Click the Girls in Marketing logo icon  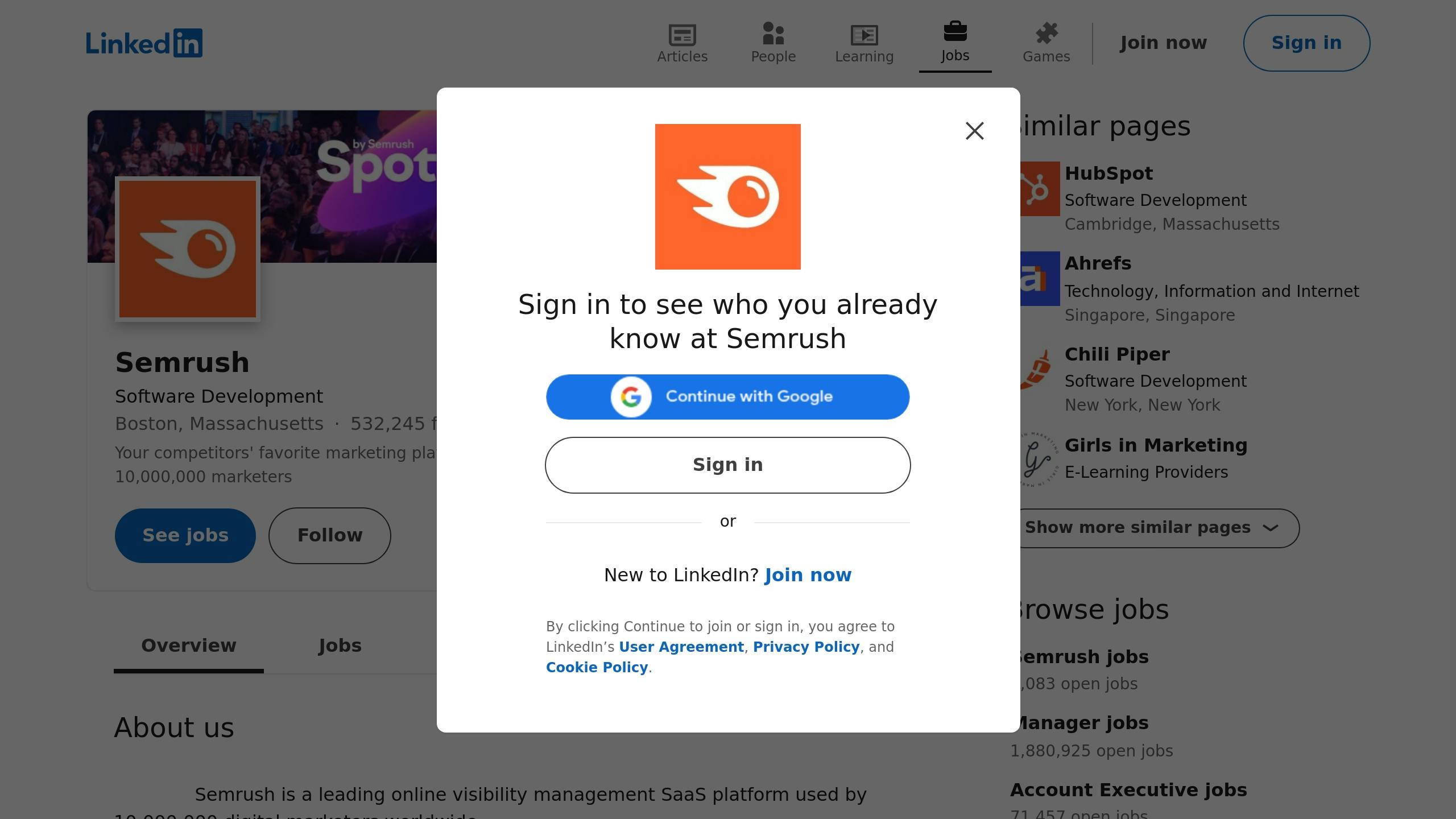(1040, 460)
